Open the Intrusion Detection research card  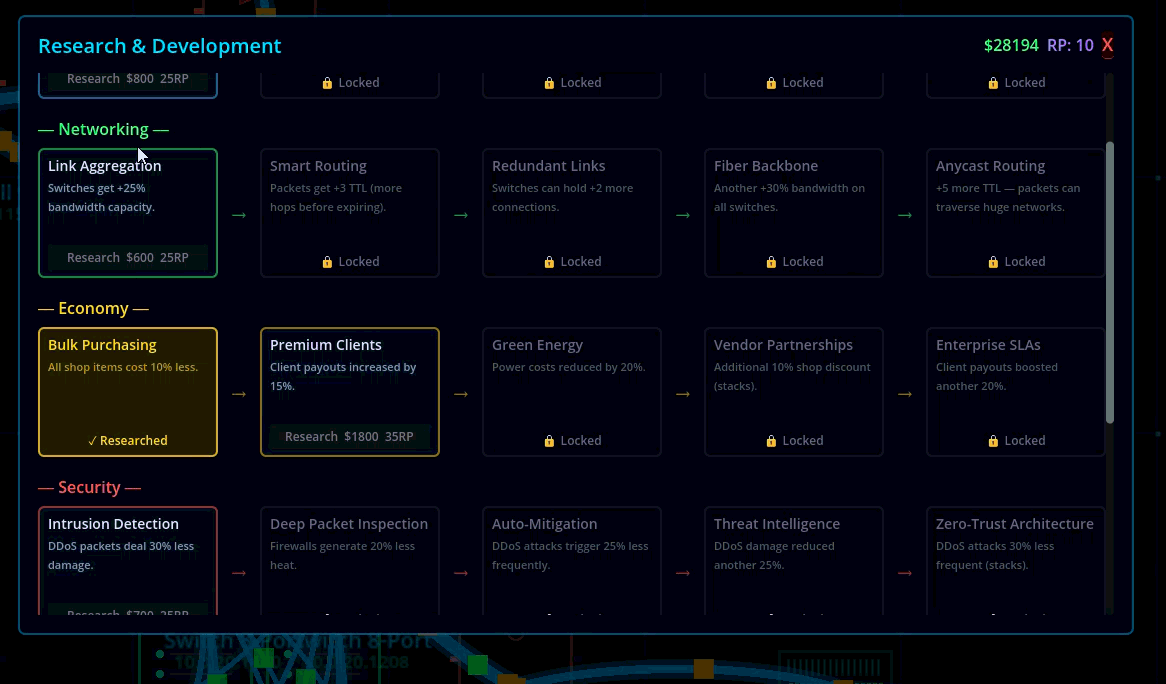[x=128, y=561]
